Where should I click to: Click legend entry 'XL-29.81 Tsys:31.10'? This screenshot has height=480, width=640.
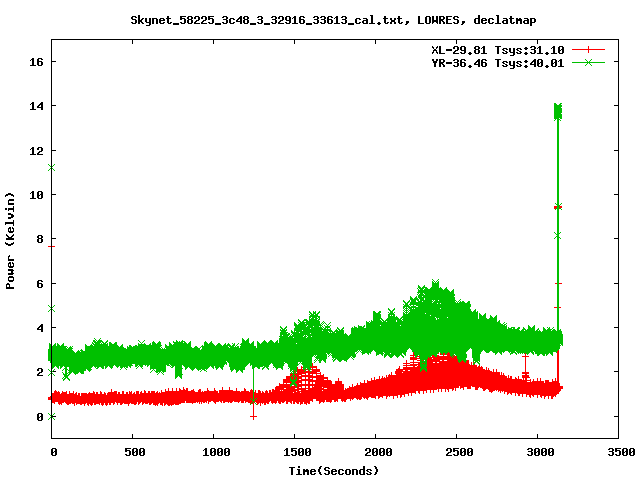(x=498, y=50)
